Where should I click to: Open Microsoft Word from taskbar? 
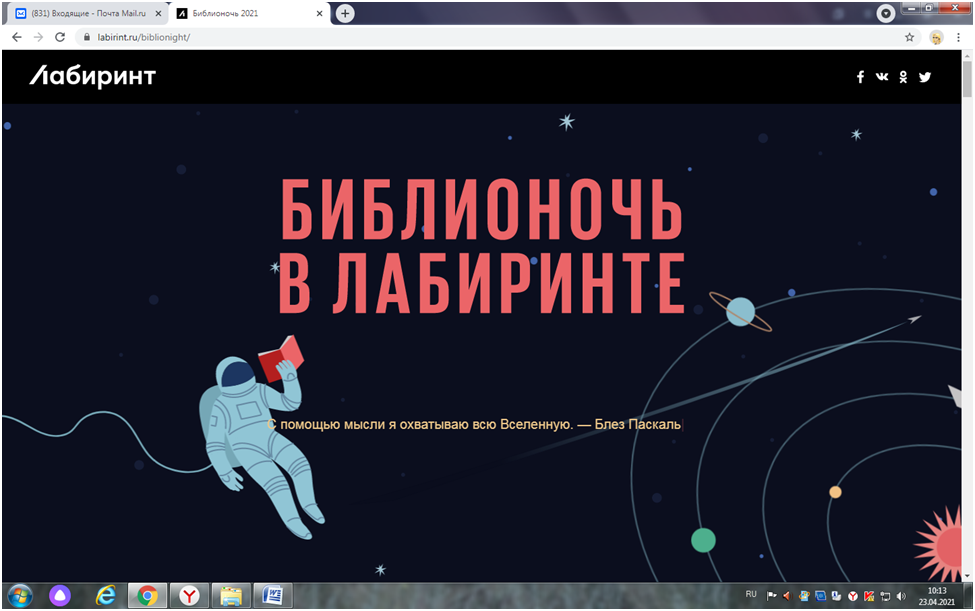(x=272, y=596)
